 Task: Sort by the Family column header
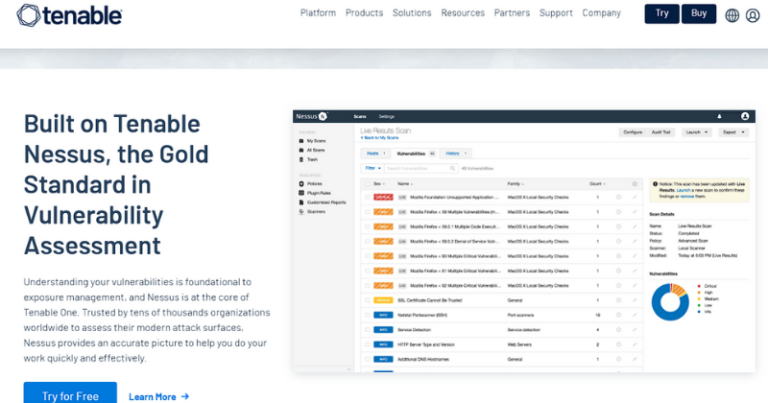click(516, 184)
